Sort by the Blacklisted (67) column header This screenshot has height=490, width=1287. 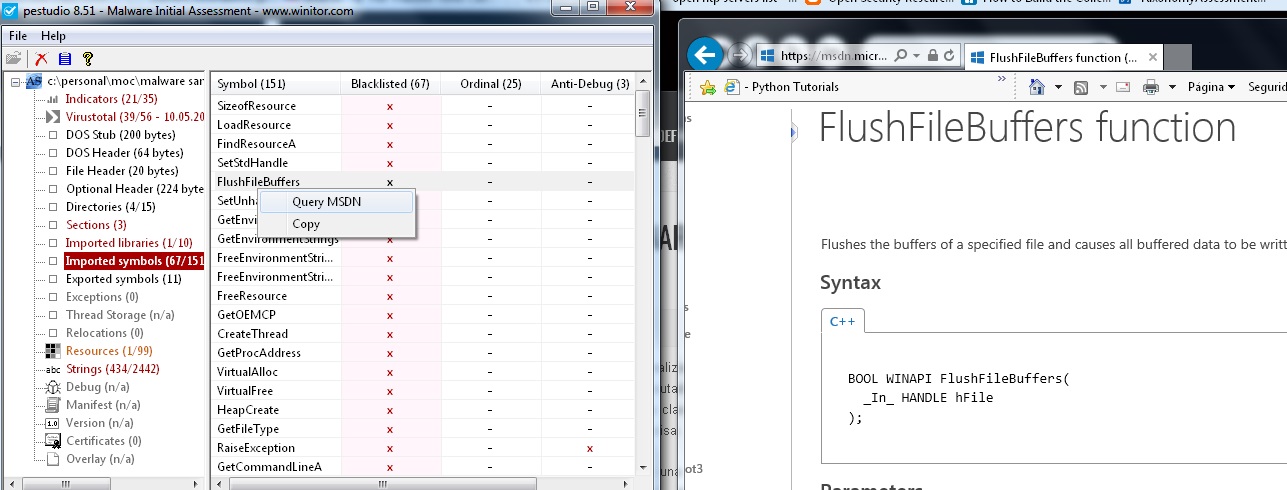(x=390, y=84)
